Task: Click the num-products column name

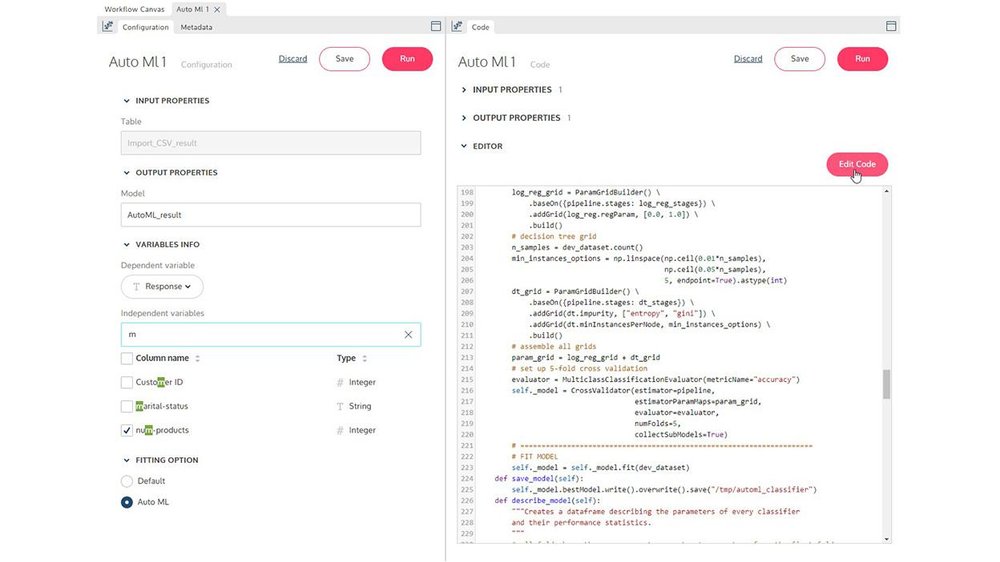Action: point(162,430)
